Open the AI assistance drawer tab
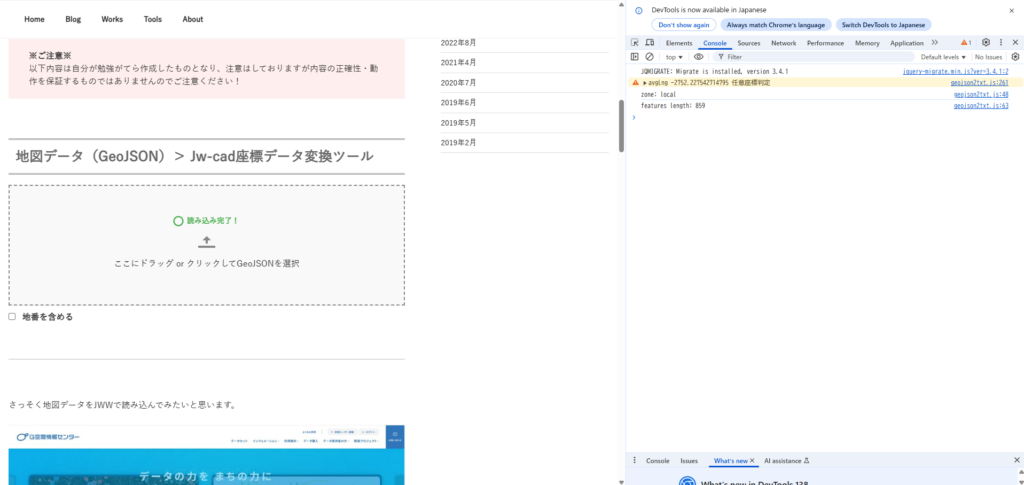1024x485 pixels. (787, 461)
